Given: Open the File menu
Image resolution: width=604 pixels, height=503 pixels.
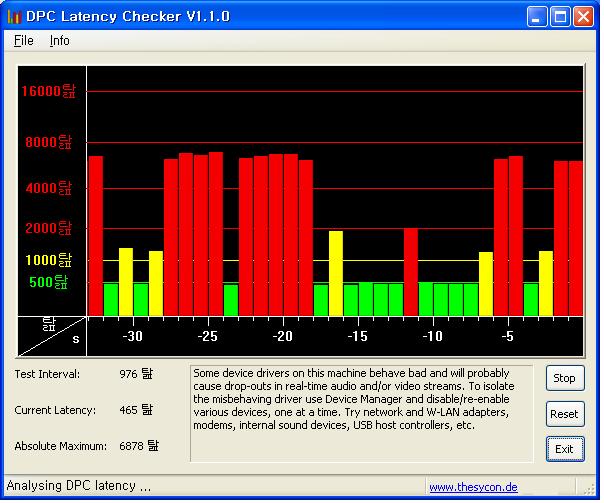Looking at the screenshot, I should tap(23, 40).
